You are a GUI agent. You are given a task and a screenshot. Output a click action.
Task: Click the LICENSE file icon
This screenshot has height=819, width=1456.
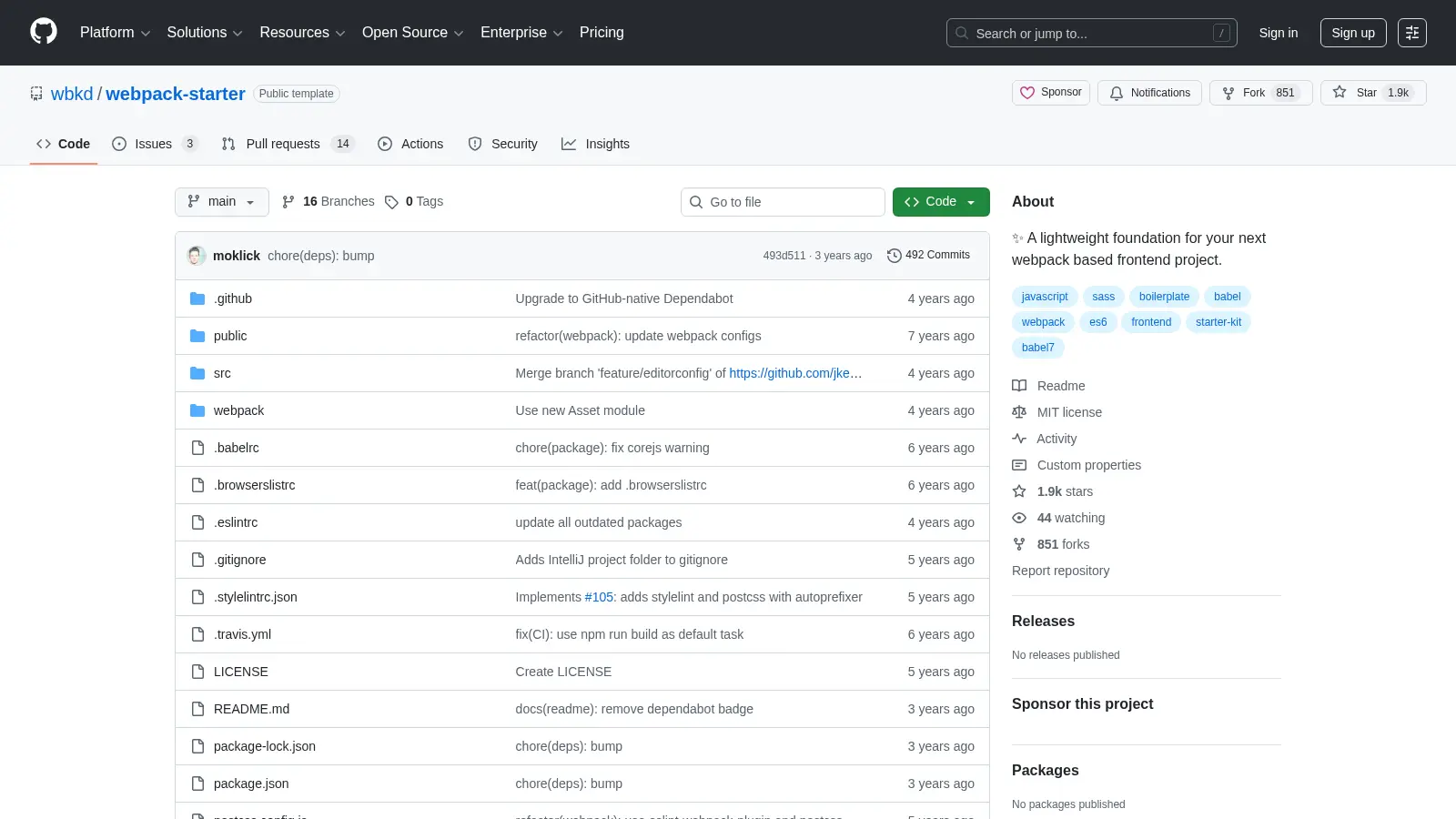[197, 672]
